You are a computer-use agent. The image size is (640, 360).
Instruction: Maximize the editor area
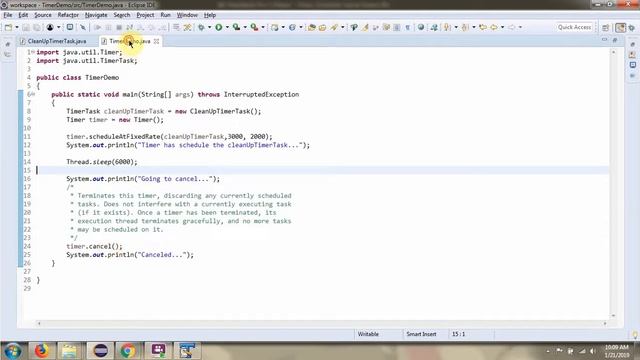615,40
